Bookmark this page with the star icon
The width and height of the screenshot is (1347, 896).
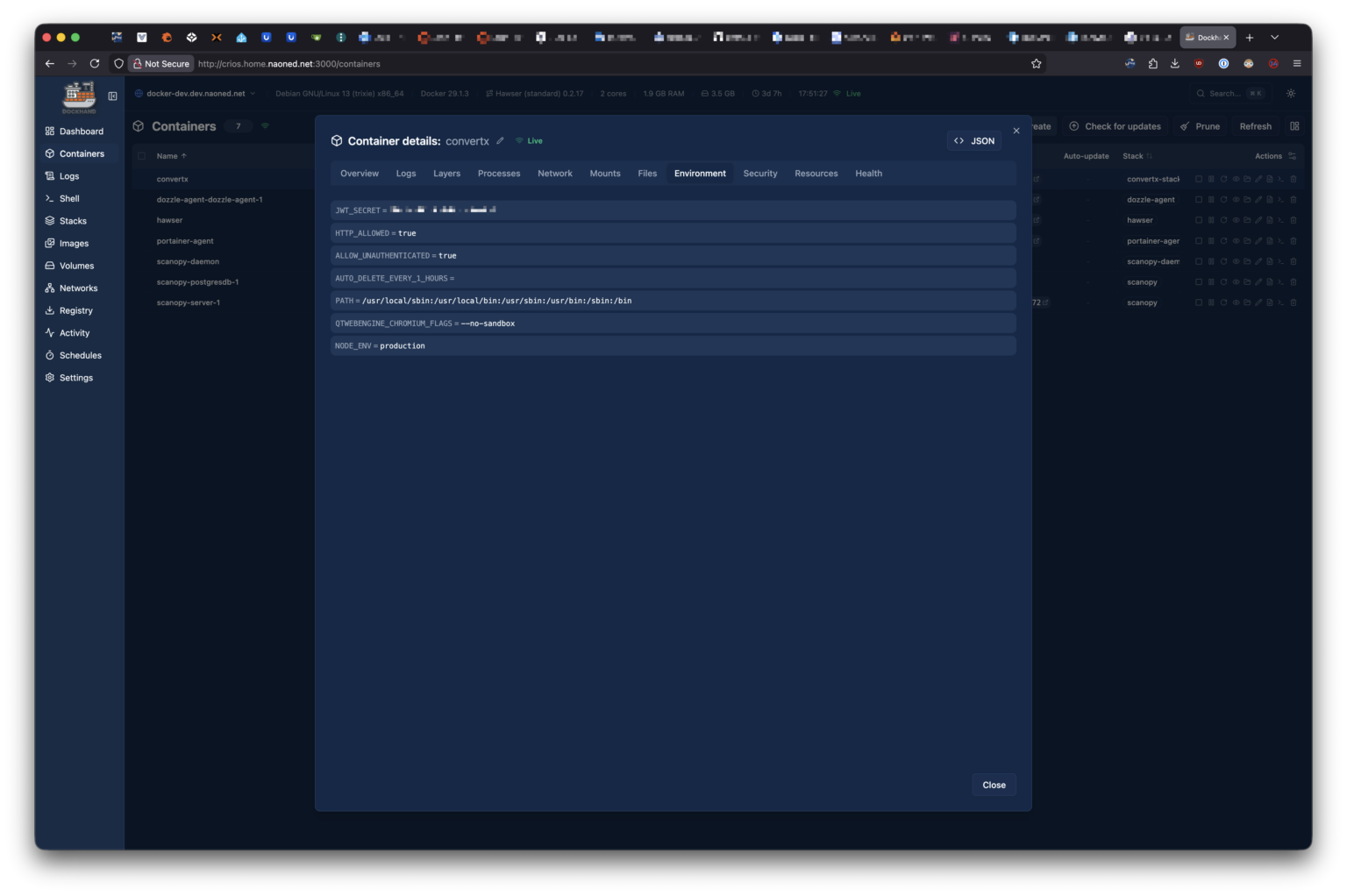coord(1036,64)
